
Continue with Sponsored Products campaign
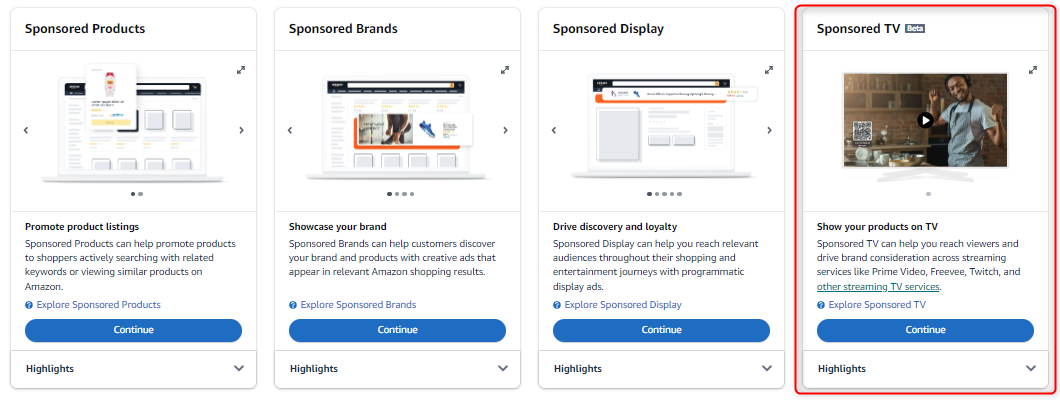click(x=133, y=330)
